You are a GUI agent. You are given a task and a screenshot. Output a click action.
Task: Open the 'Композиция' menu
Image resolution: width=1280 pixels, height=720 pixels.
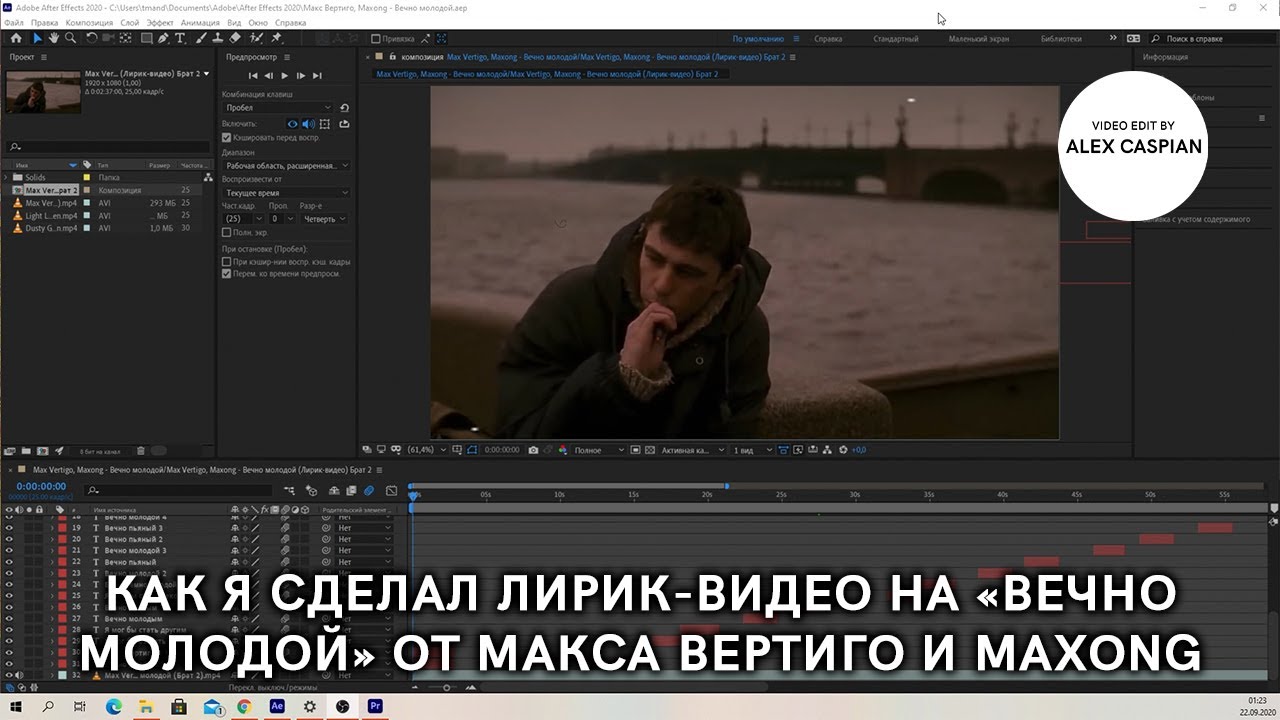[89, 22]
